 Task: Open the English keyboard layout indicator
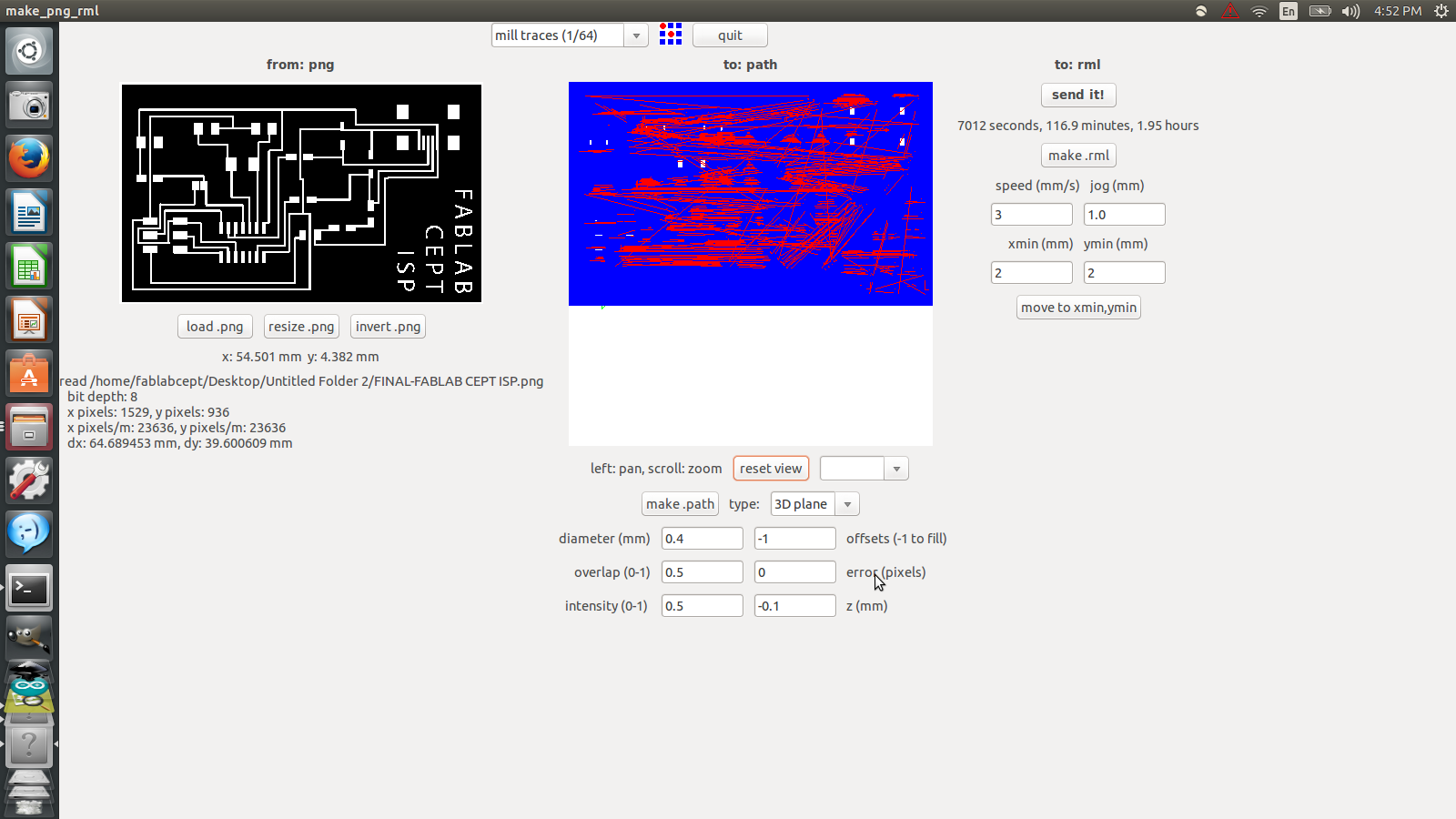[1289, 11]
